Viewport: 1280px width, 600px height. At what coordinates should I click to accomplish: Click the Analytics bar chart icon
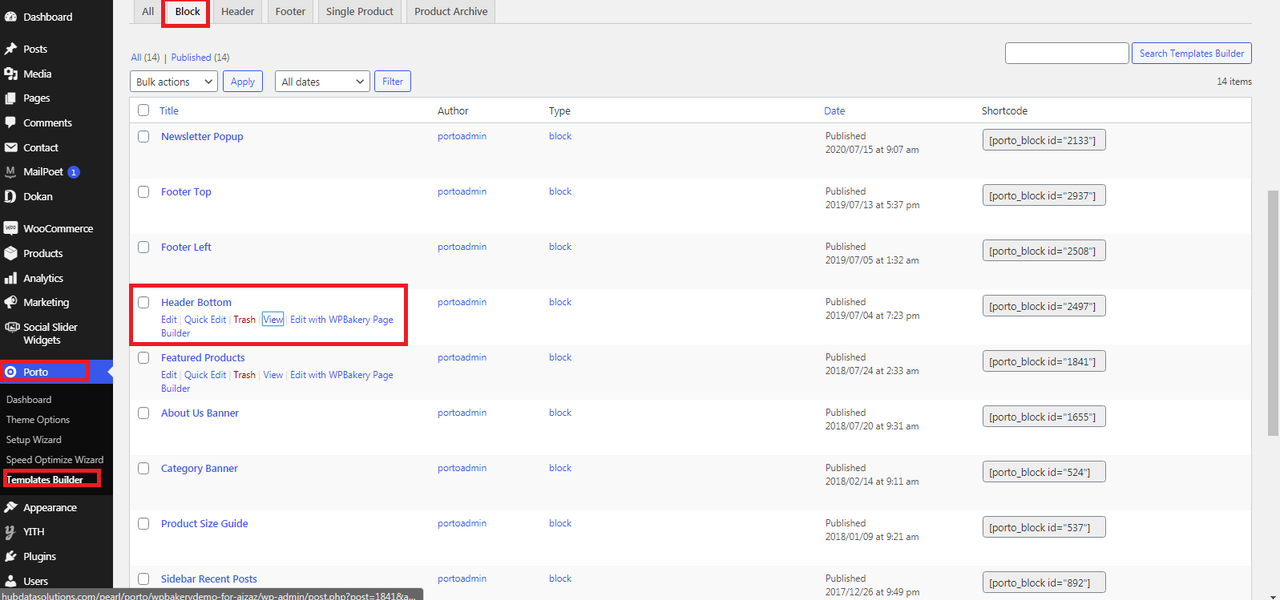(11, 278)
